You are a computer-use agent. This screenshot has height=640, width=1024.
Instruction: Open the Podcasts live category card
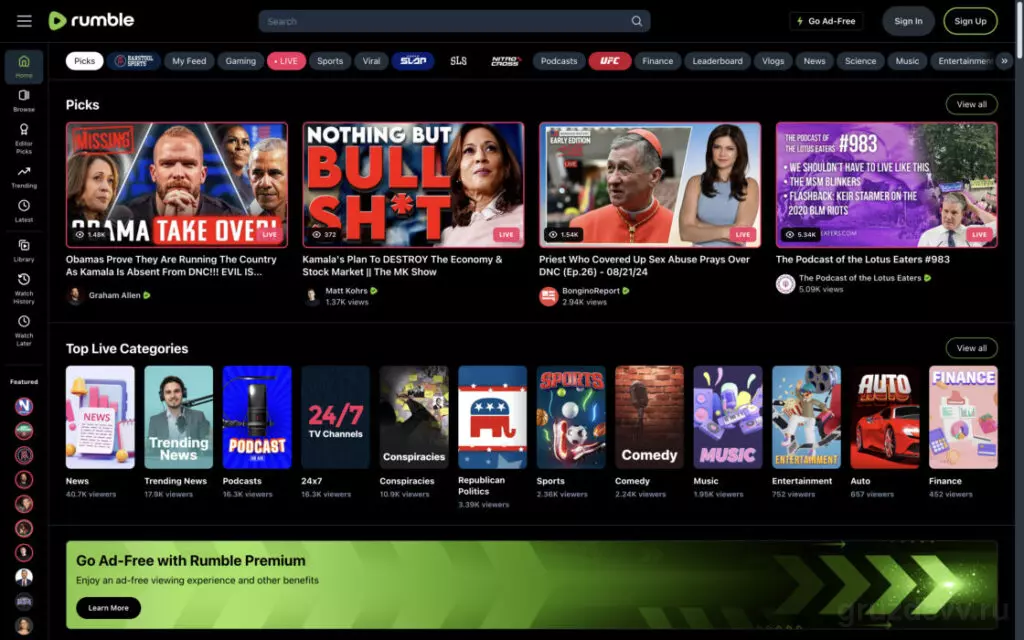click(x=257, y=417)
